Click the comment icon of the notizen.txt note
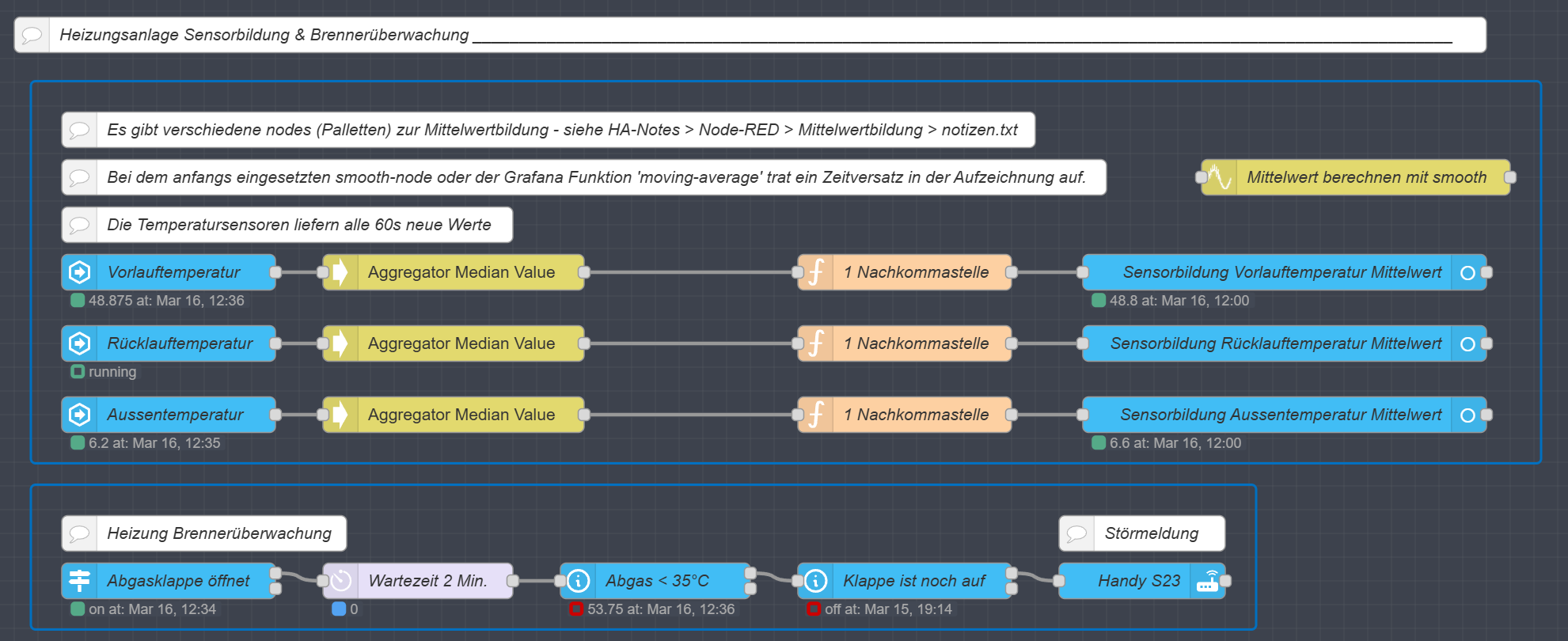Image resolution: width=1568 pixels, height=641 pixels. tap(79, 130)
